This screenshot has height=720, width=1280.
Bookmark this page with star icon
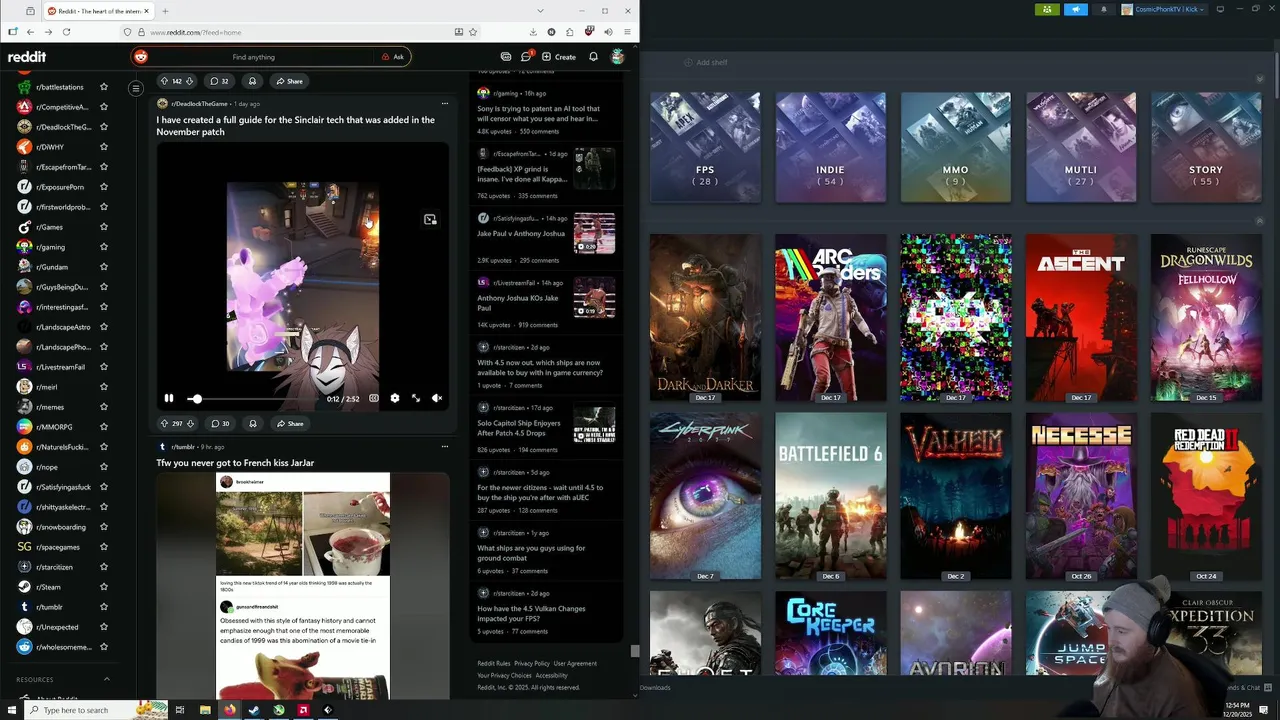(x=473, y=32)
